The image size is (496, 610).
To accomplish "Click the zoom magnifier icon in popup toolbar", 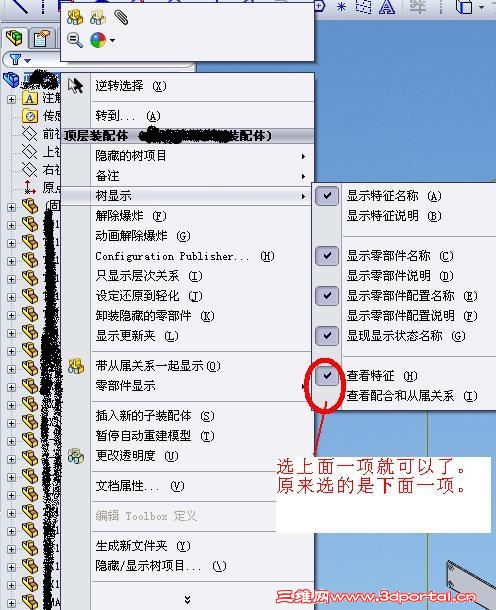I will (75, 40).
